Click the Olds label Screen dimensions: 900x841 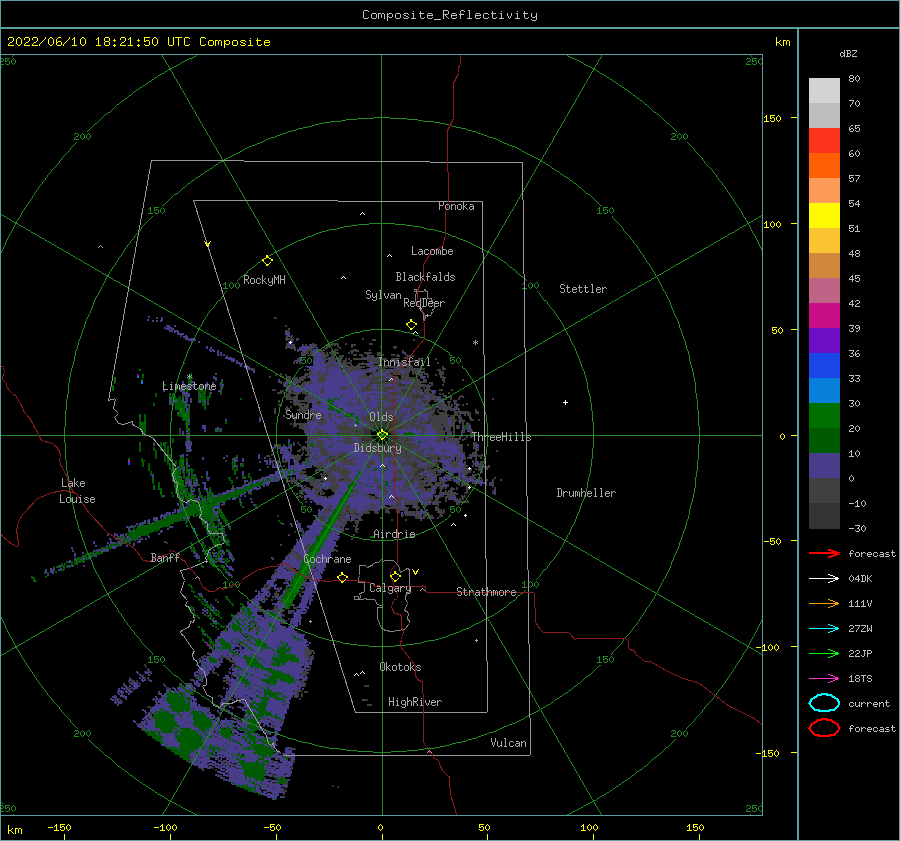pos(381,417)
